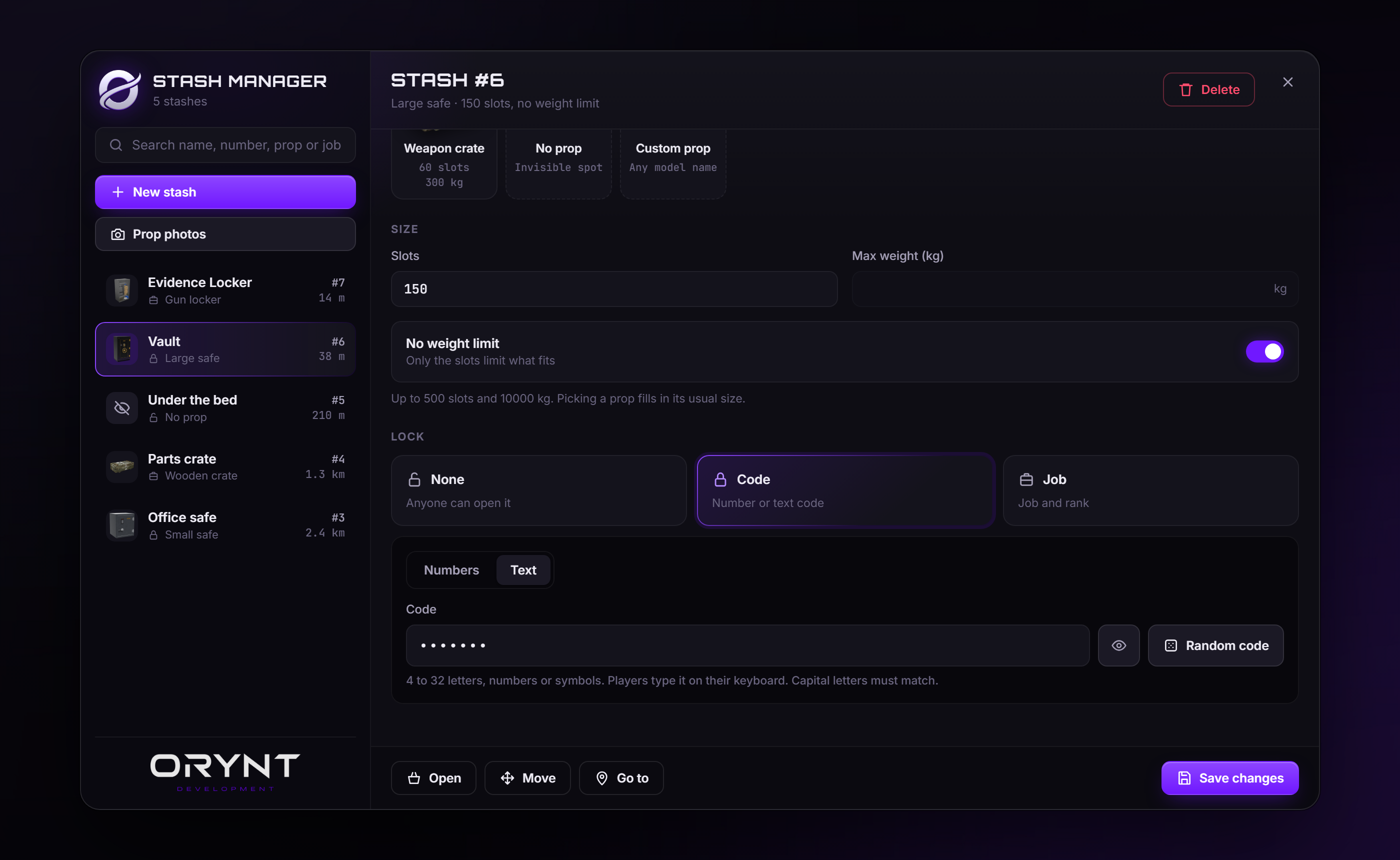Select the Parts crate stash entry

click(225, 466)
